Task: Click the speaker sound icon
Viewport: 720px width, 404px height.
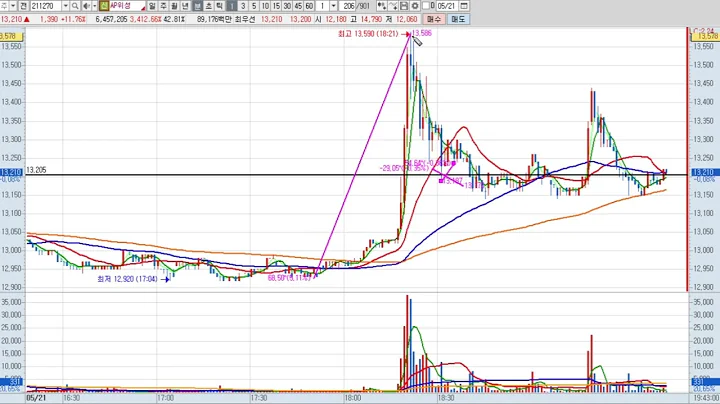Action: [86, 6]
